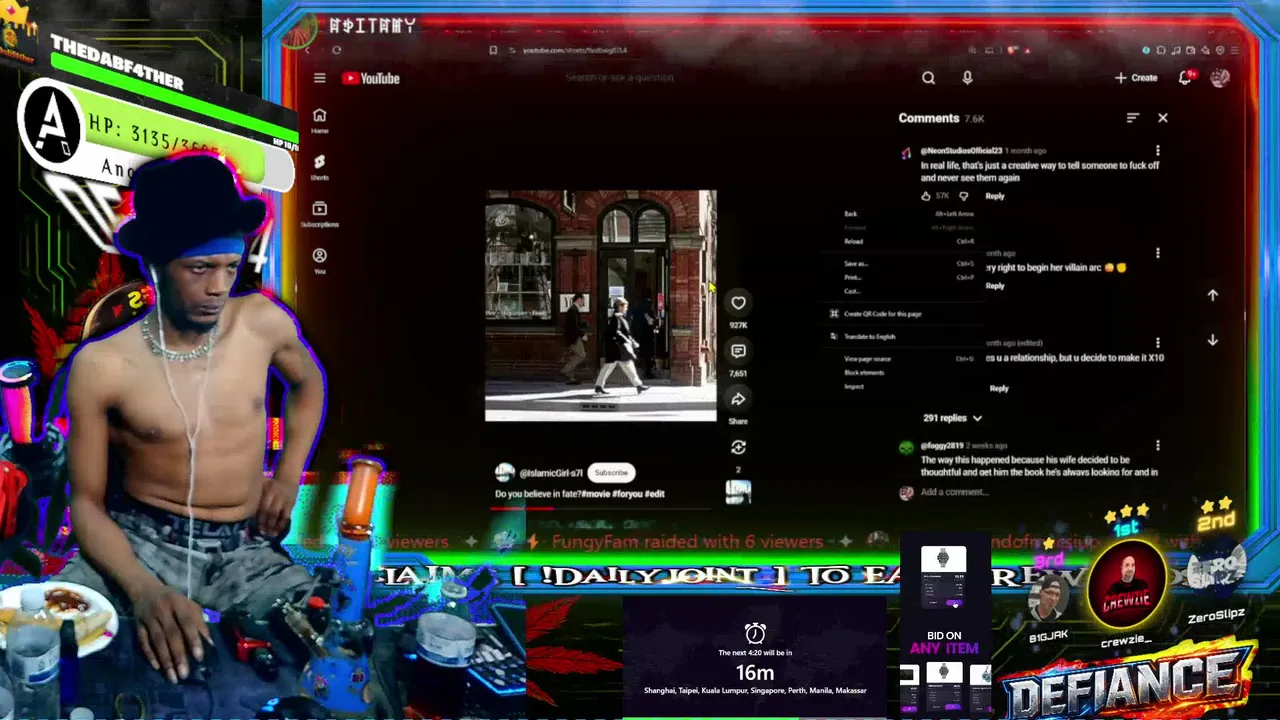The height and width of the screenshot is (720, 1280).
Task: Like the NeonStudiosOfficial23 comment
Action: (x=926, y=196)
